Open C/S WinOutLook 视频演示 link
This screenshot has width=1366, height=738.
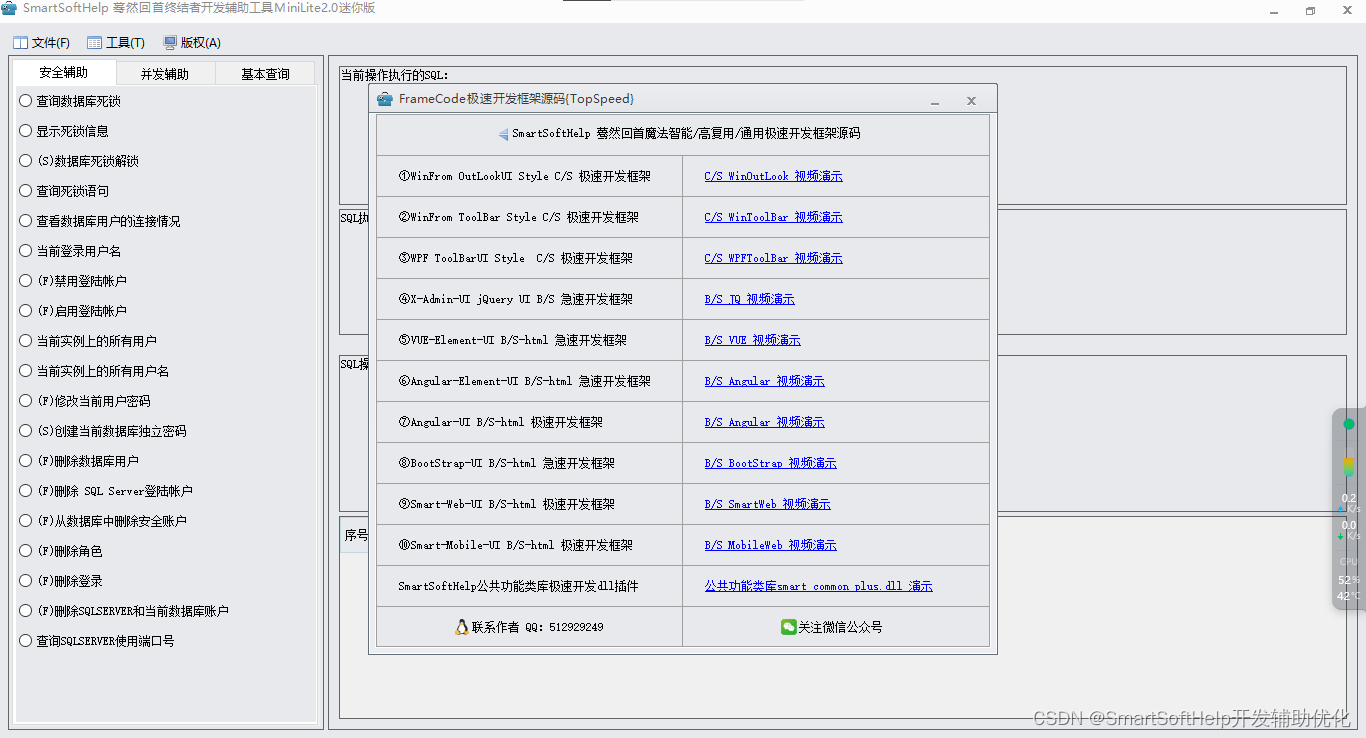pyautogui.click(x=773, y=176)
